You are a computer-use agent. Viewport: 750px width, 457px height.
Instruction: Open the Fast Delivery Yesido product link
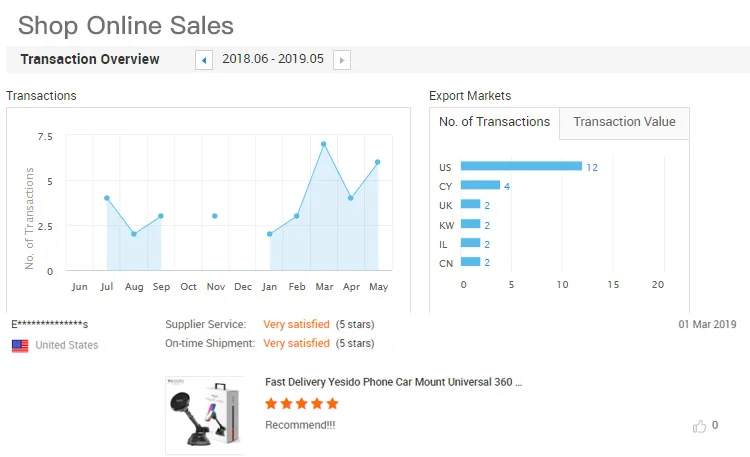pos(393,382)
